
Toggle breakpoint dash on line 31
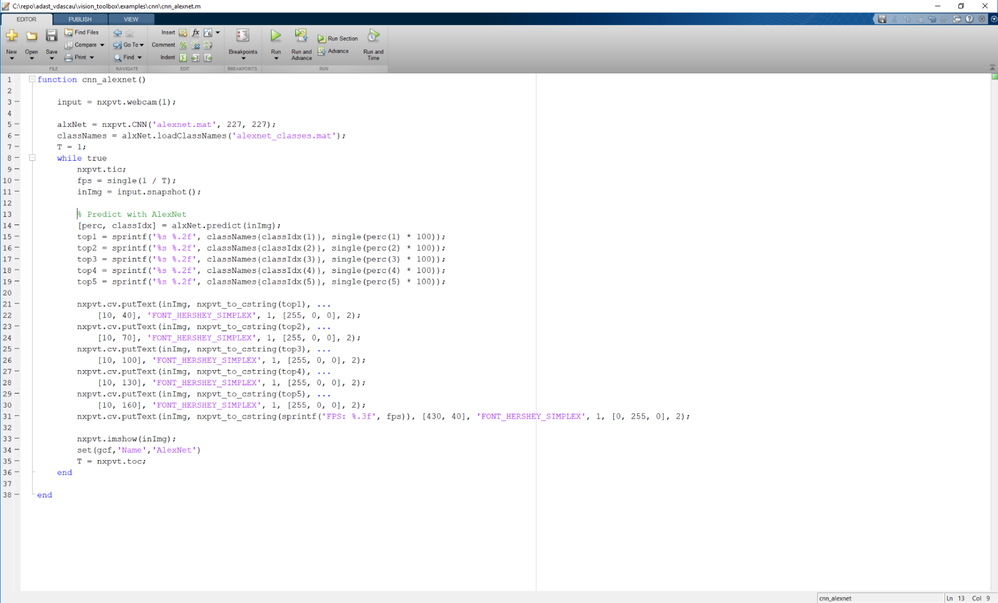pyautogui.click(x=17, y=416)
